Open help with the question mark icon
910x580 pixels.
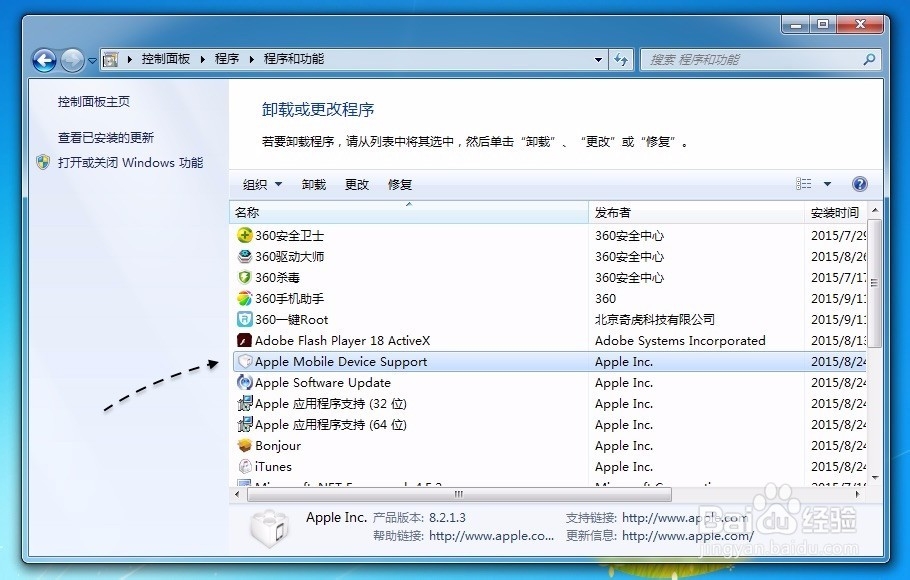point(860,184)
